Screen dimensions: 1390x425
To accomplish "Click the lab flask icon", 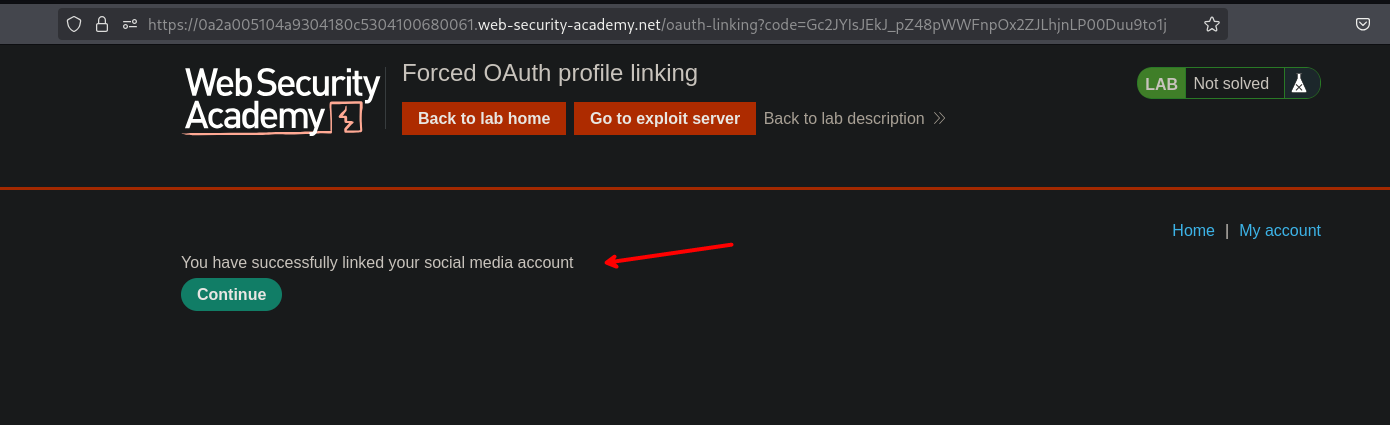I will click(1299, 84).
